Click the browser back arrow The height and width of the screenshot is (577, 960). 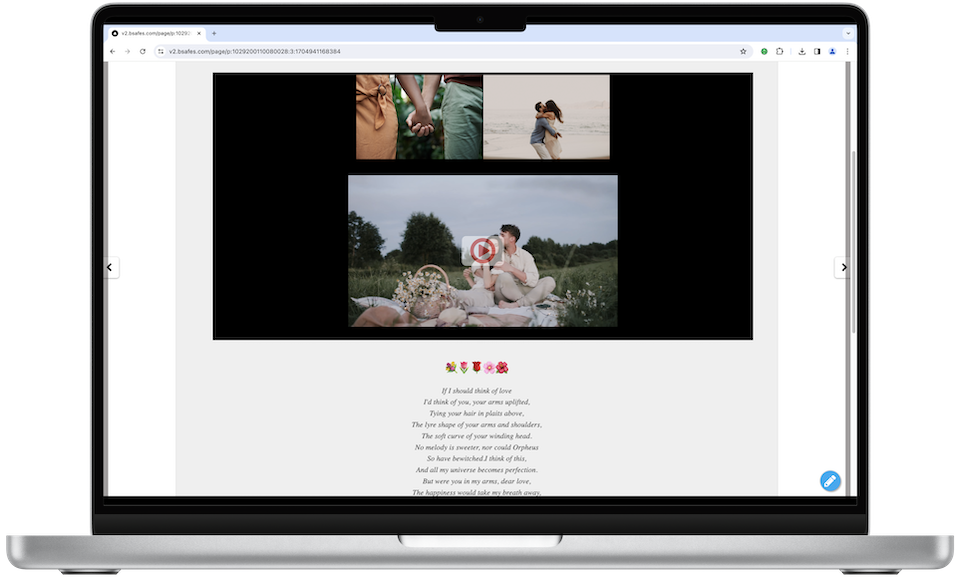coord(113,51)
